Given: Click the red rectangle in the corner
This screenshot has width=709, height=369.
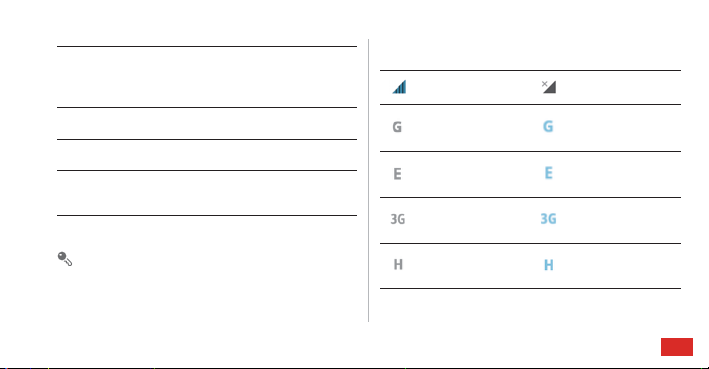Looking at the screenshot, I should pyautogui.click(x=677, y=347).
